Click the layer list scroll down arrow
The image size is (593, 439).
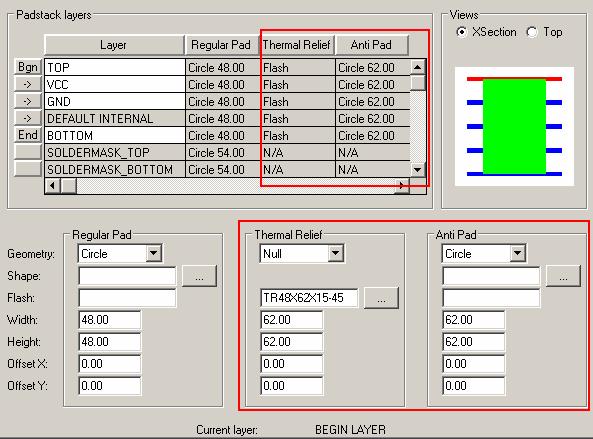[x=418, y=169]
